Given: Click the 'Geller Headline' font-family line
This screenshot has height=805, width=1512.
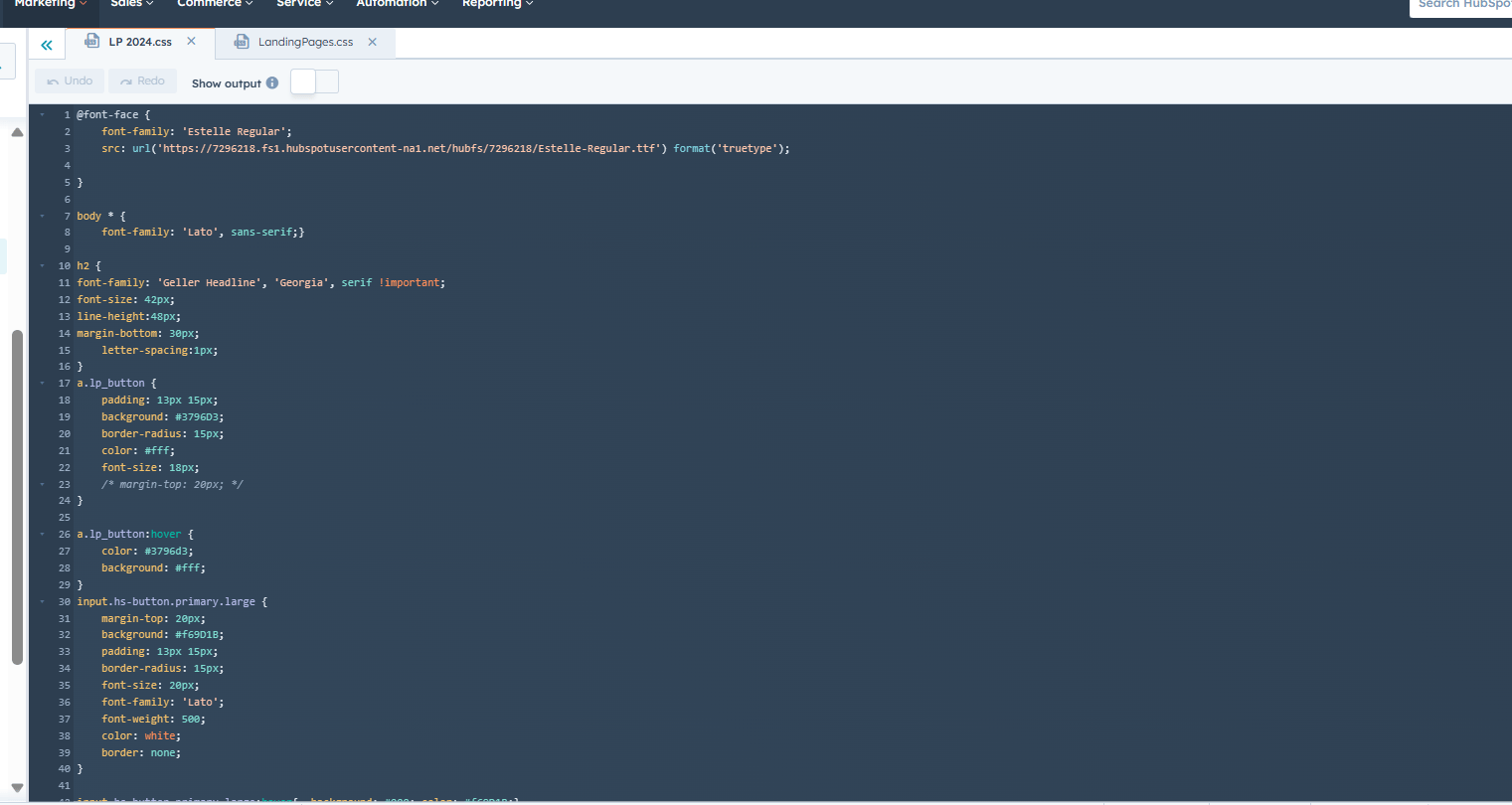Looking at the screenshot, I should pyautogui.click(x=261, y=283).
